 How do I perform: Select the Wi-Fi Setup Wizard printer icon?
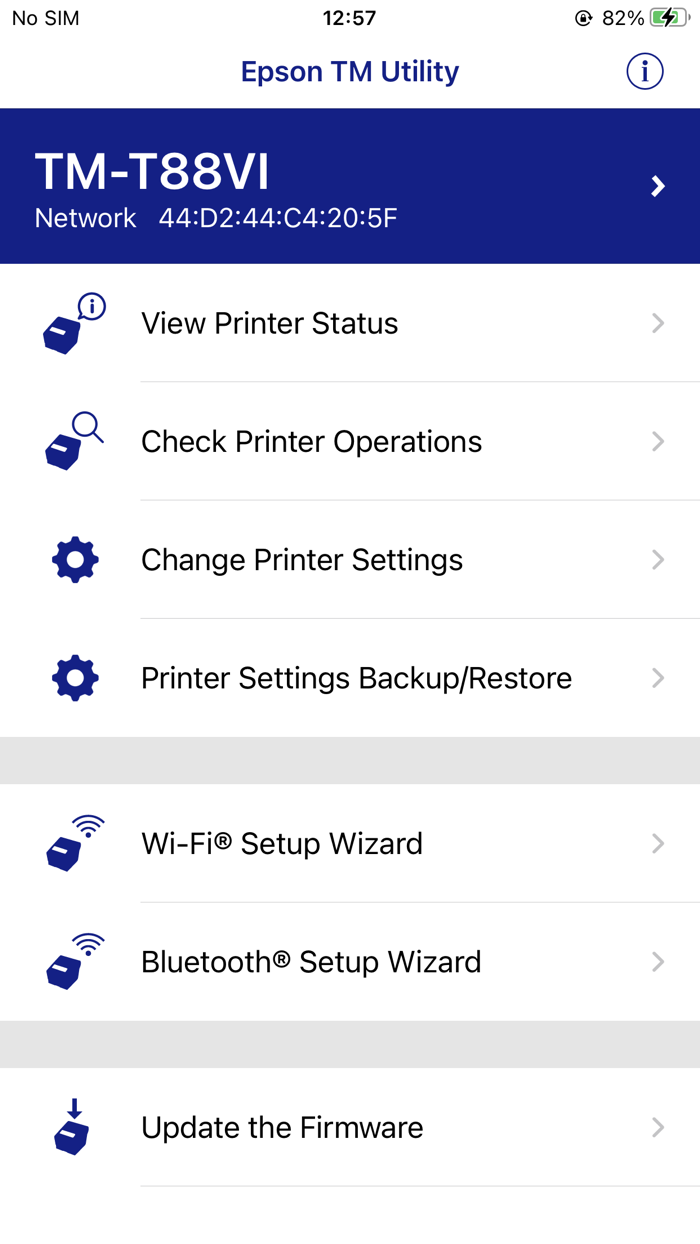click(x=73, y=843)
